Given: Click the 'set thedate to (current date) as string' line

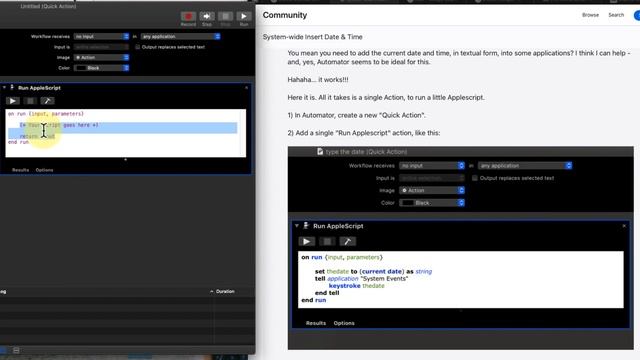Looking at the screenshot, I should point(373,271).
